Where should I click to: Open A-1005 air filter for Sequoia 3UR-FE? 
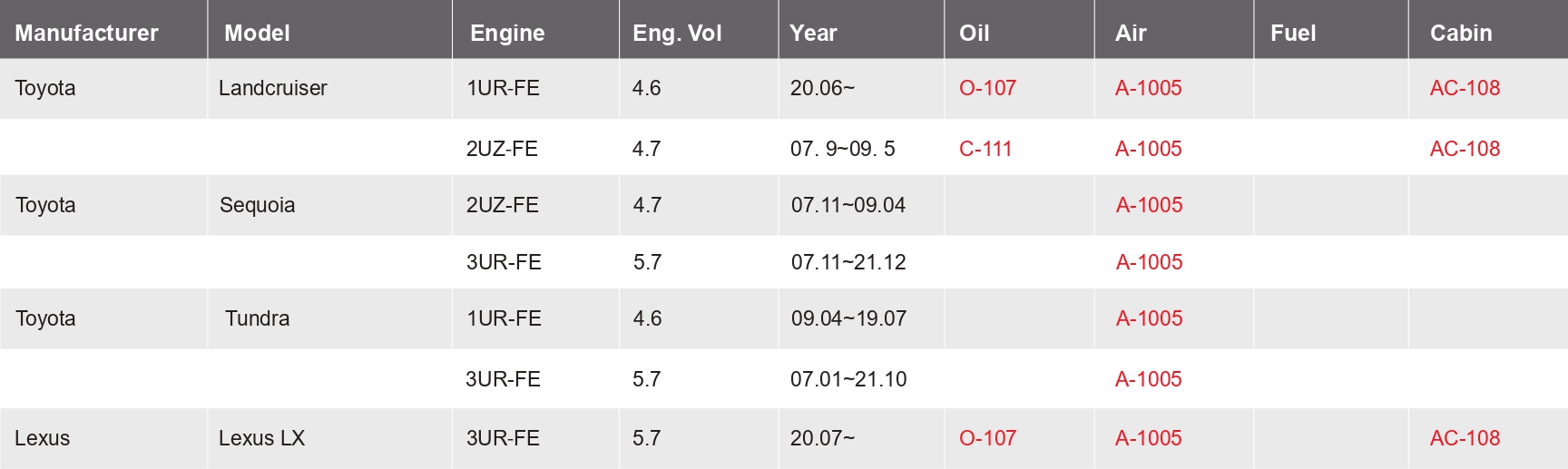point(1149,262)
